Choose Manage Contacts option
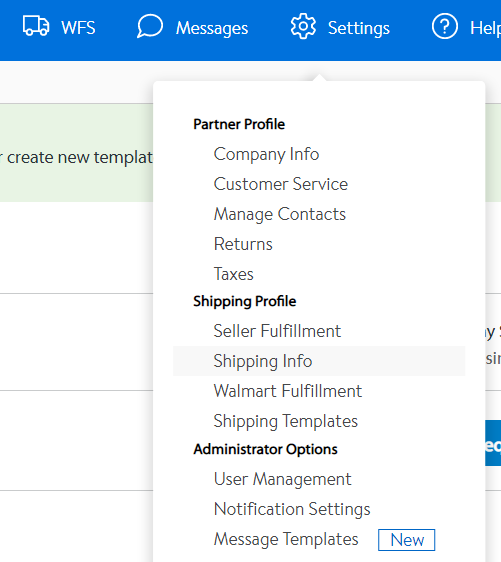The height and width of the screenshot is (562, 501). [x=280, y=214]
